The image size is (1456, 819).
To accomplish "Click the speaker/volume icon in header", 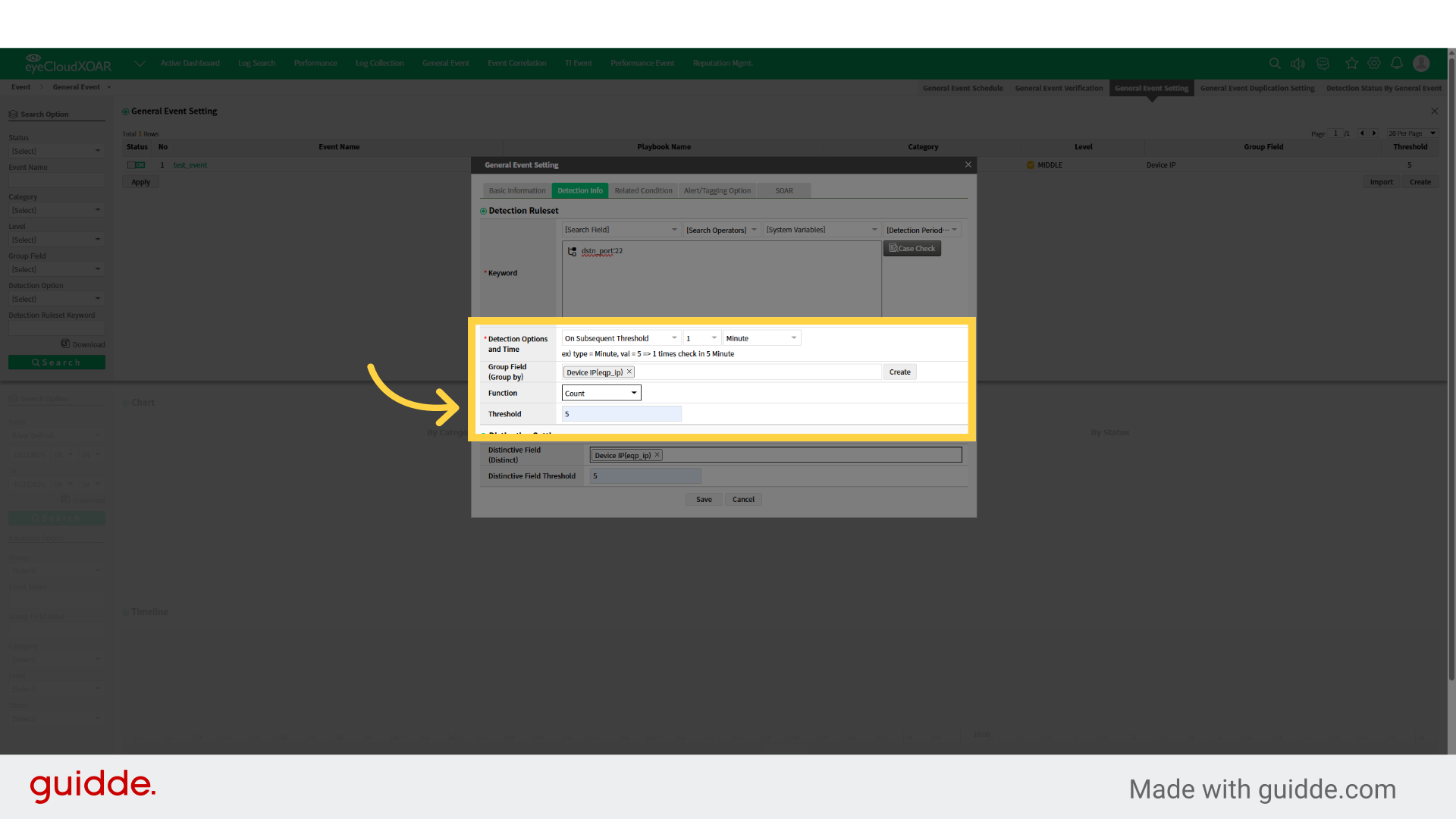I will [1298, 63].
